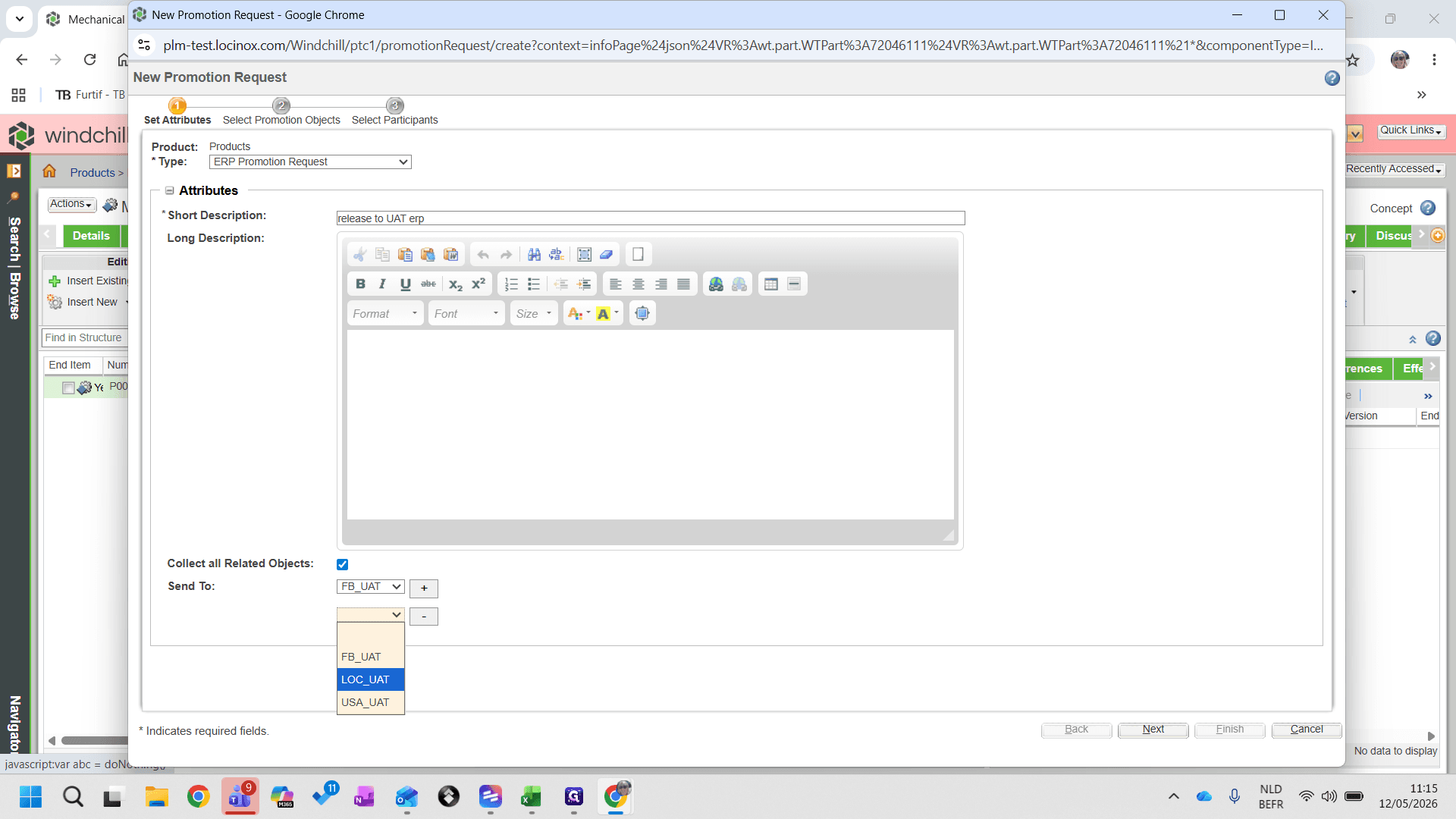
Task: Justify the text block
Action: point(683,284)
